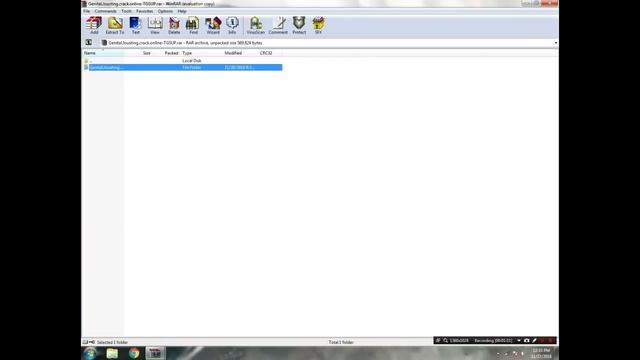
Task: Click the taskbar clock
Action: 541,353
